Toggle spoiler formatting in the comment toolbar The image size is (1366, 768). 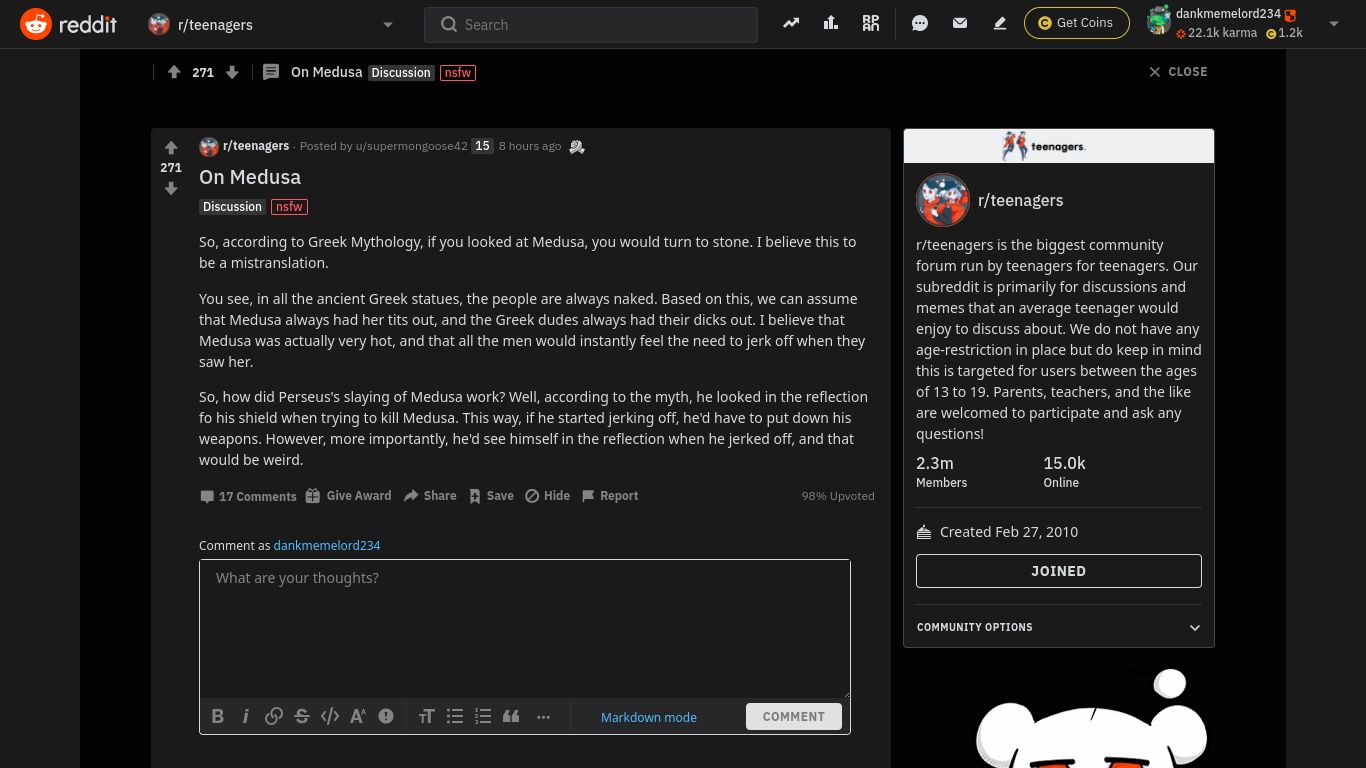(385, 716)
